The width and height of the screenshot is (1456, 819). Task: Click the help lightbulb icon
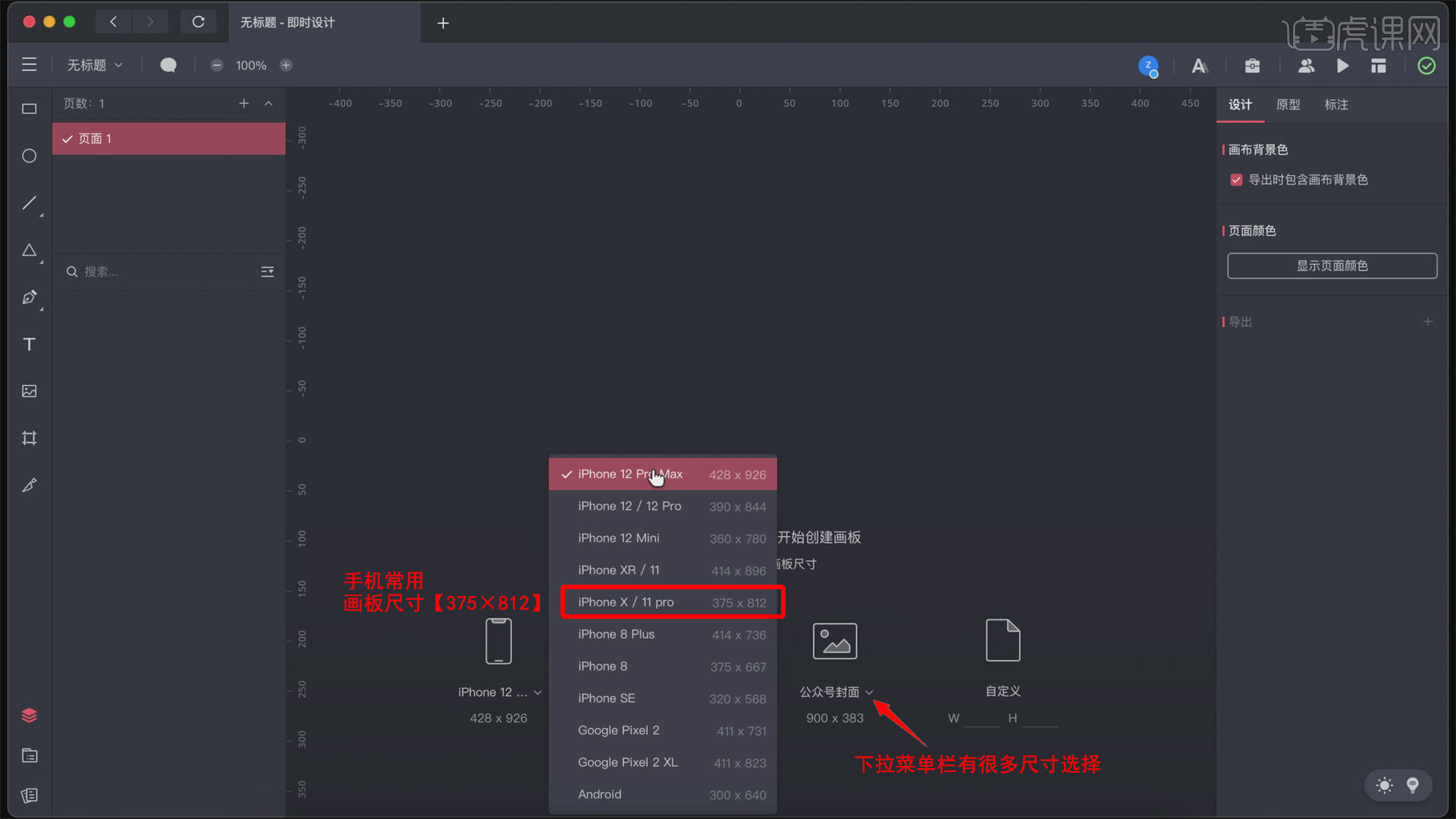tap(1413, 786)
